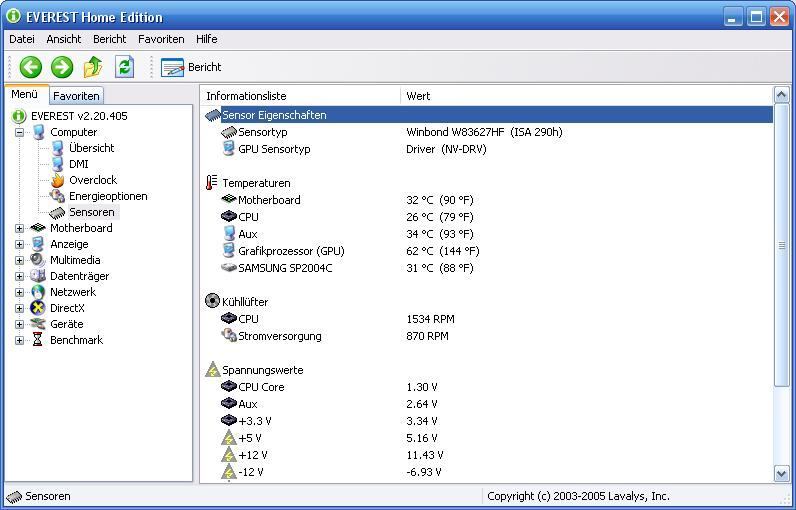Select the +12 V voltage row
Viewport: 796px width, 510px height.
tap(488, 455)
